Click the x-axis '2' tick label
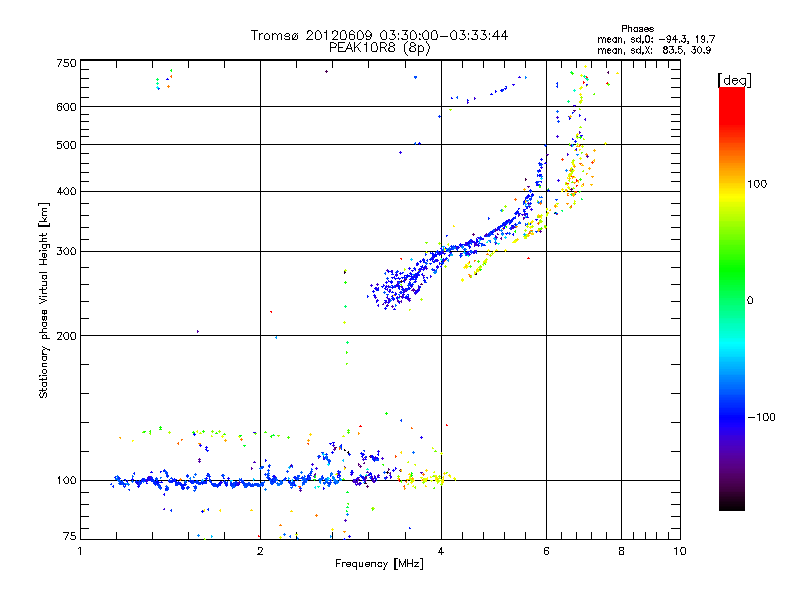 click(261, 551)
